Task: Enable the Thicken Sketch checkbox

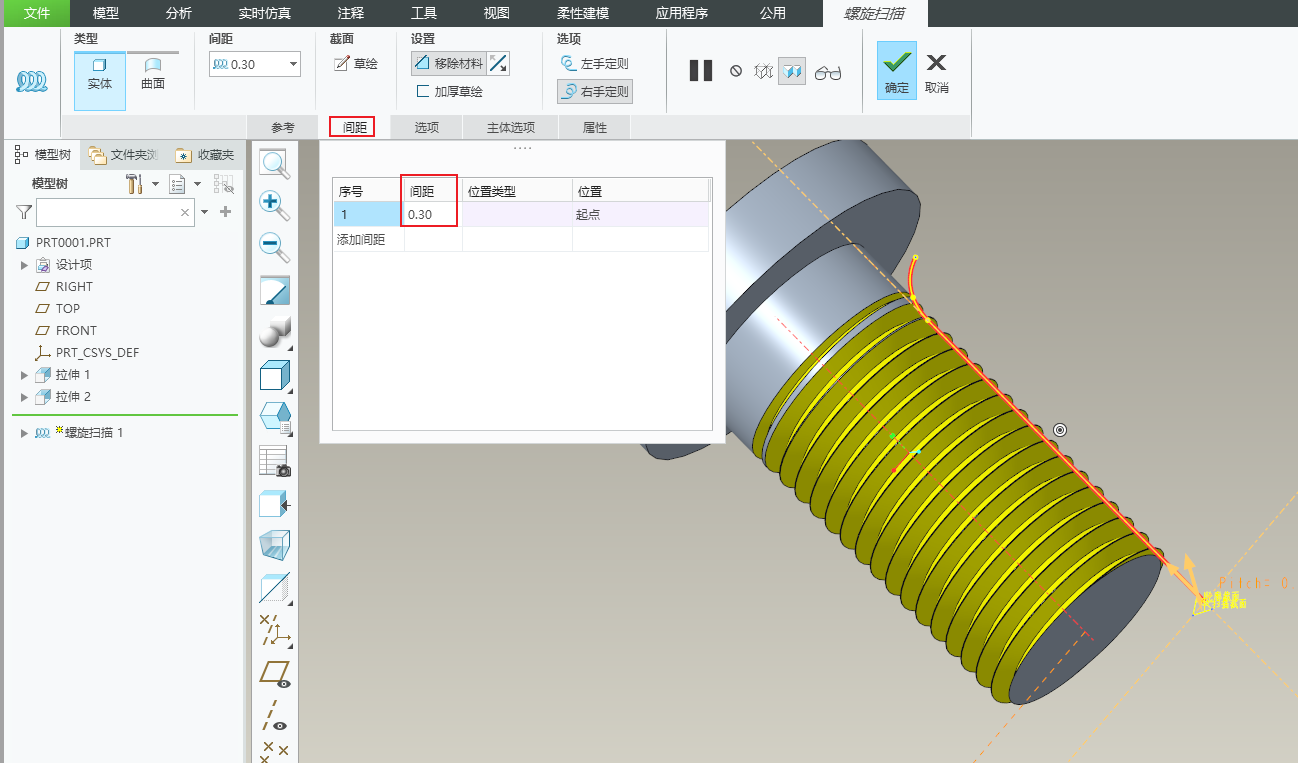Action: tap(423, 91)
